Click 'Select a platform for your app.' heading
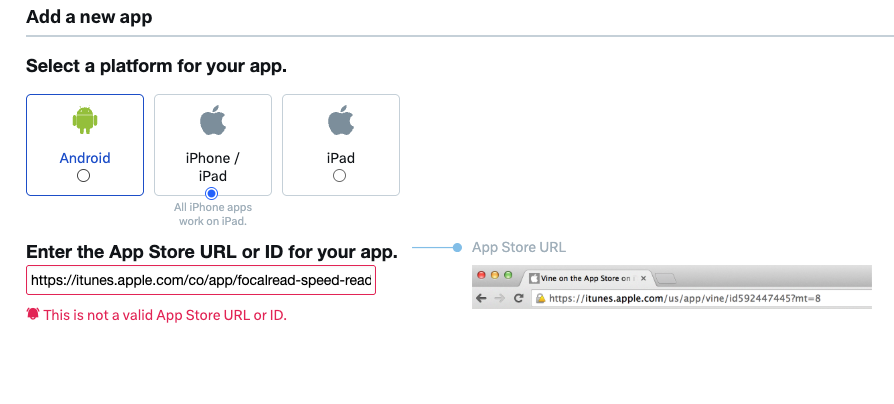This screenshot has height=404, width=894. pos(156,66)
